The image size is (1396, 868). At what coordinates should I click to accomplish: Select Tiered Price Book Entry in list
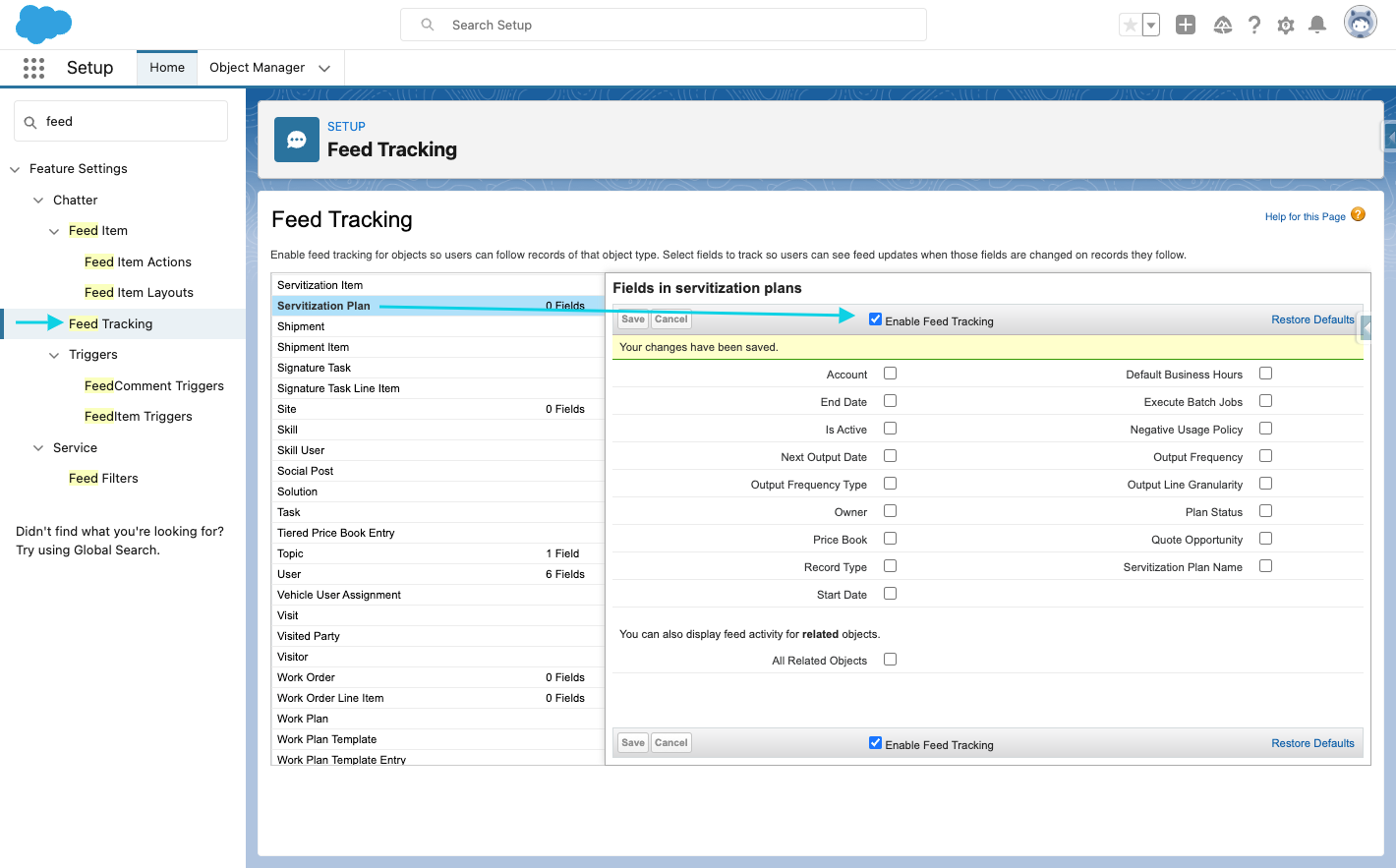(437, 533)
